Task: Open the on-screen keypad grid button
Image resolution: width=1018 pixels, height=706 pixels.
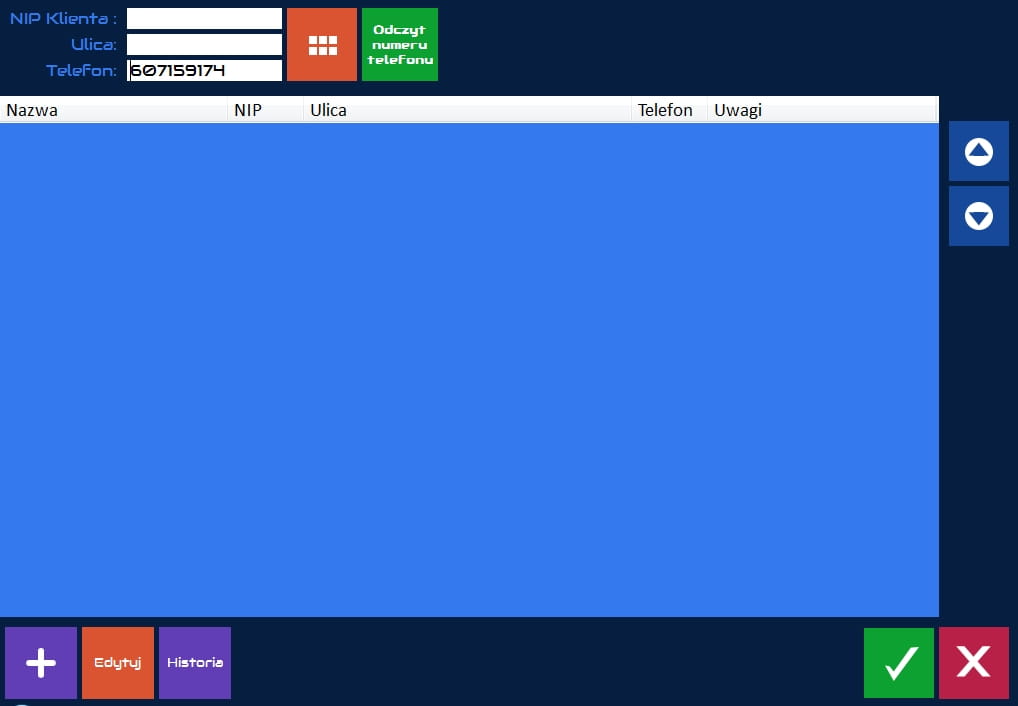Action: point(321,45)
